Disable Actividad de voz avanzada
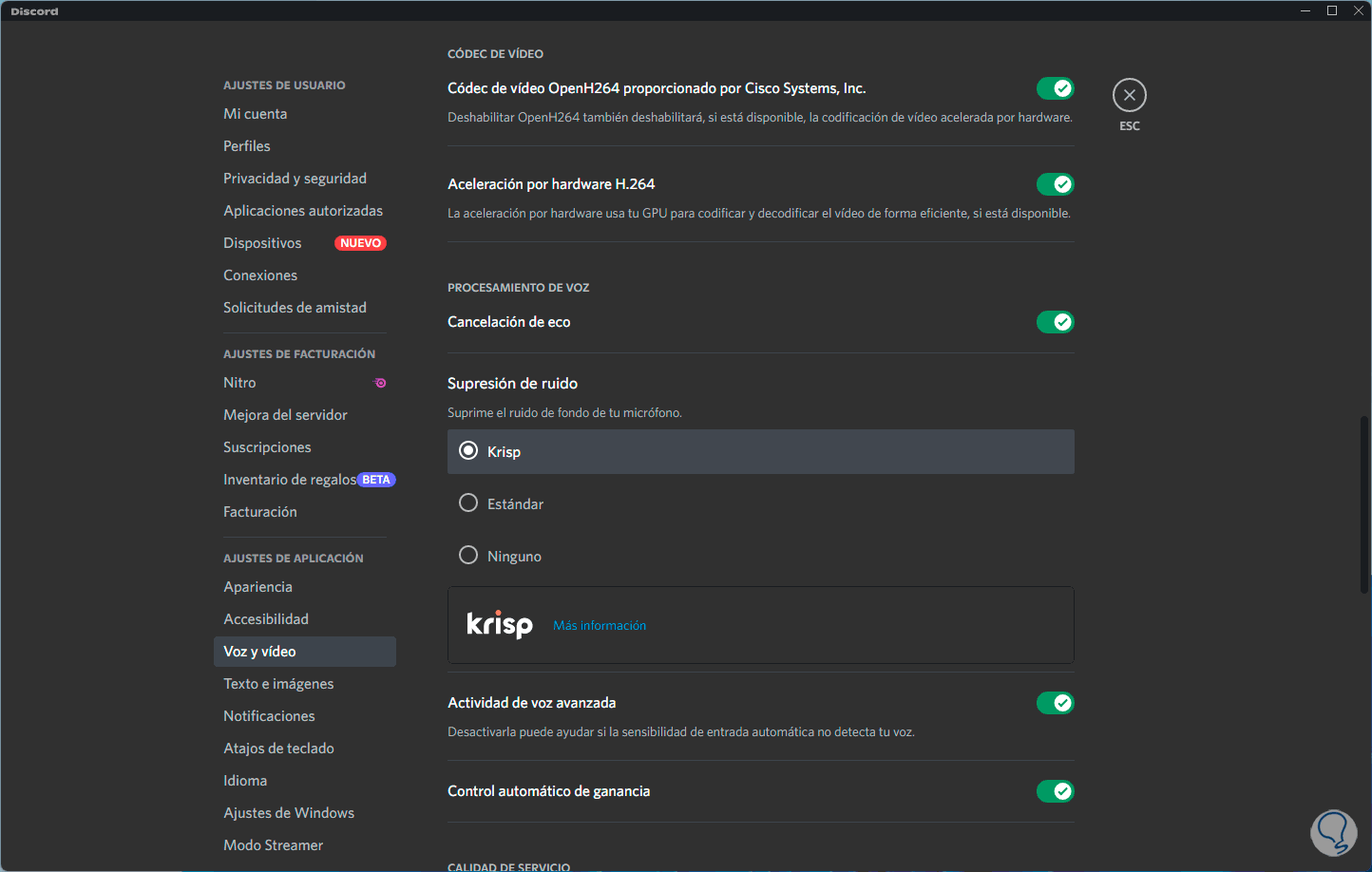 coord(1055,703)
